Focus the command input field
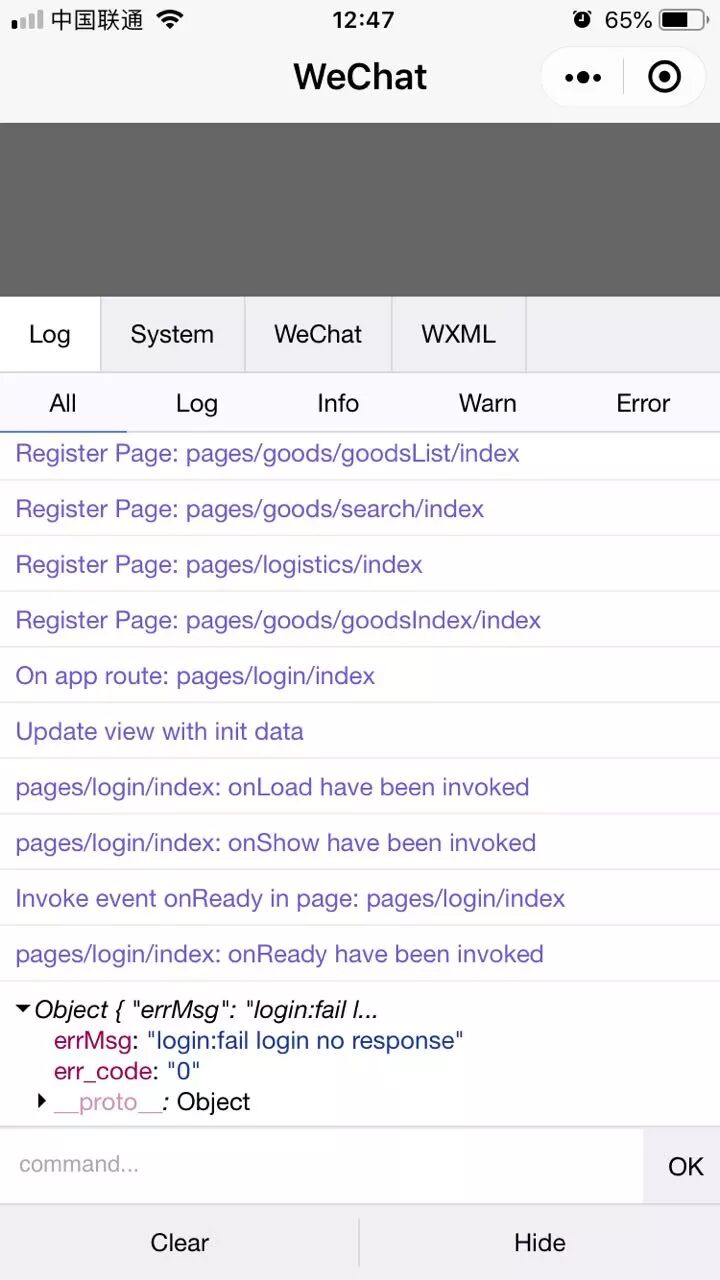 click(x=321, y=1165)
